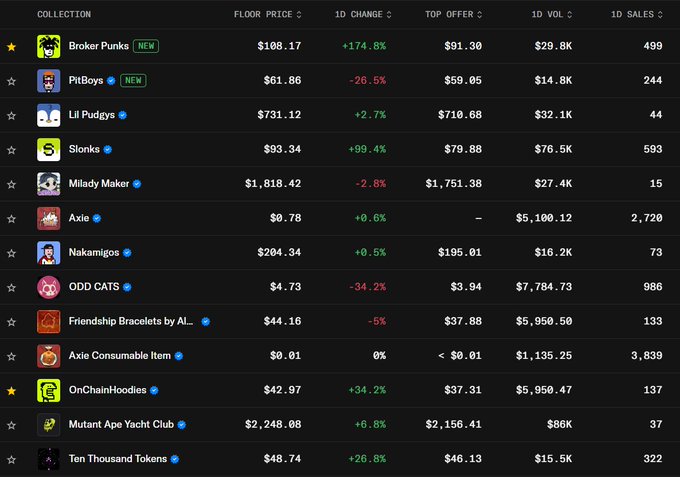
Task: Unfavorite the Broker Punks star
Action: [x=11, y=46]
